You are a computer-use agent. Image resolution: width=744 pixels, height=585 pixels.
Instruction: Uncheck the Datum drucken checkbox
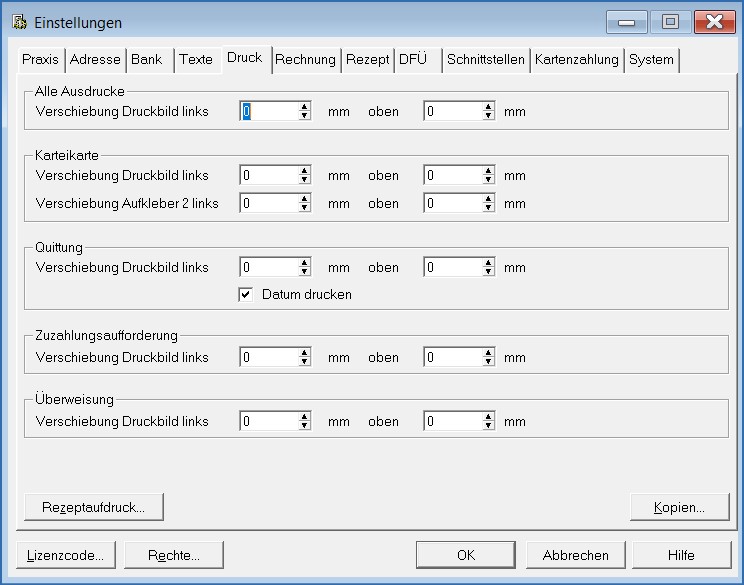(245, 295)
